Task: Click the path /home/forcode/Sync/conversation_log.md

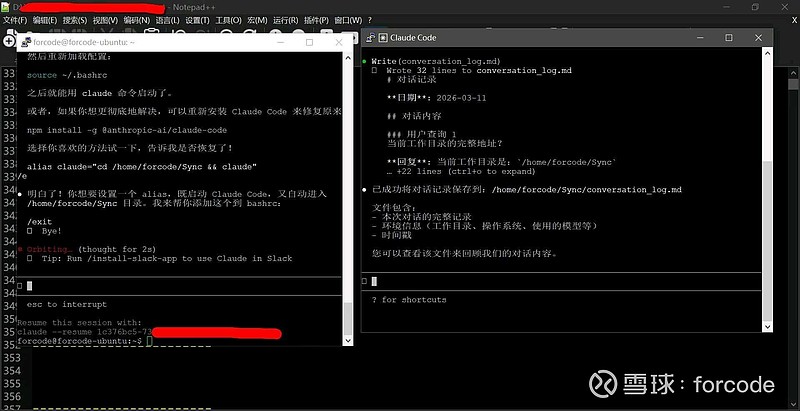Action: coord(587,190)
